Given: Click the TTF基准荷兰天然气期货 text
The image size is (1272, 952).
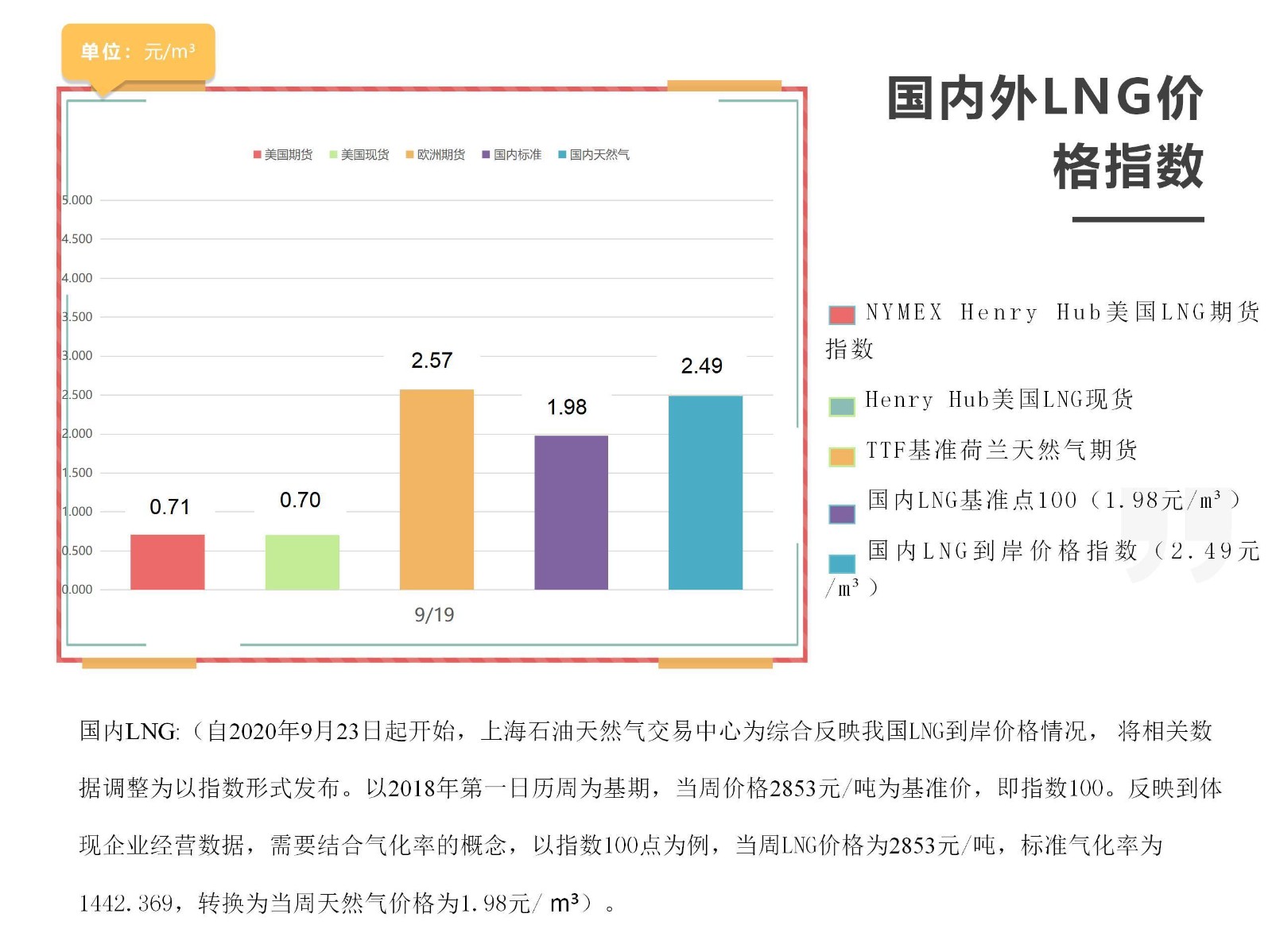Looking at the screenshot, I should click(x=1002, y=451).
